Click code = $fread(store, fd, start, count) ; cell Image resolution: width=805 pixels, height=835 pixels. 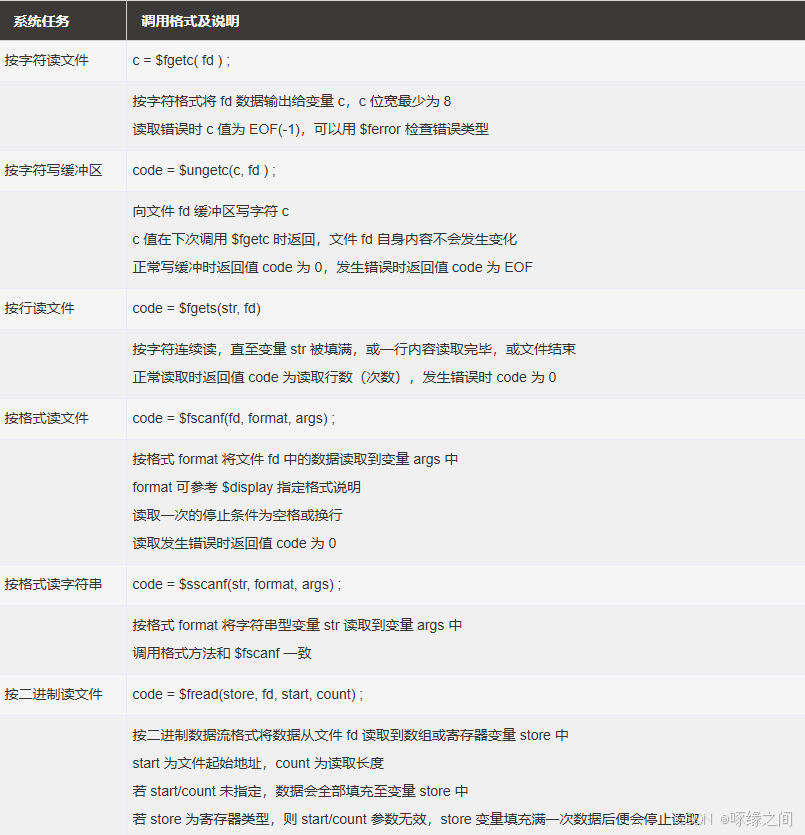coord(248,694)
